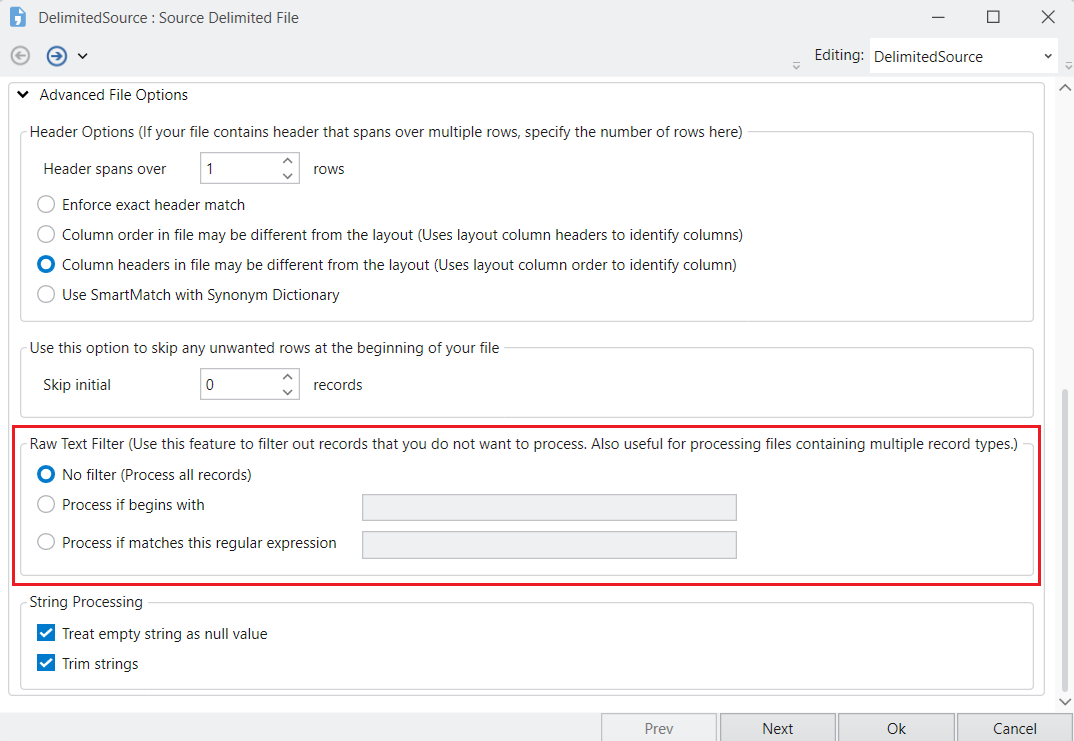This screenshot has width=1074, height=741.
Task: Click the Process if begins with text box
Action: (549, 507)
